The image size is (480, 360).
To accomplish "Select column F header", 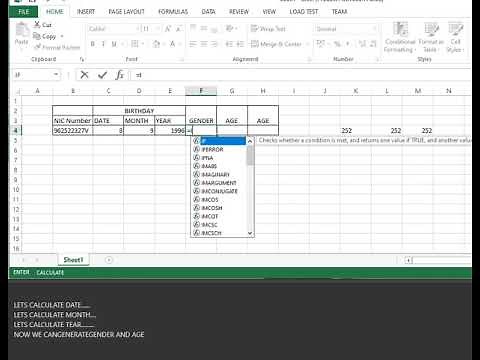I will pos(201,91).
